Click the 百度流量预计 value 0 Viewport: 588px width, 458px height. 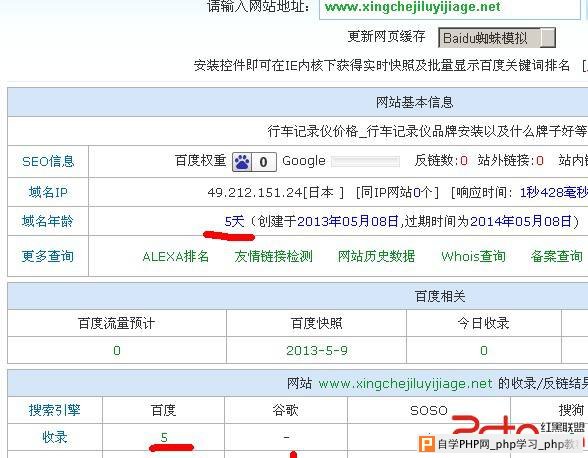[x=117, y=350]
